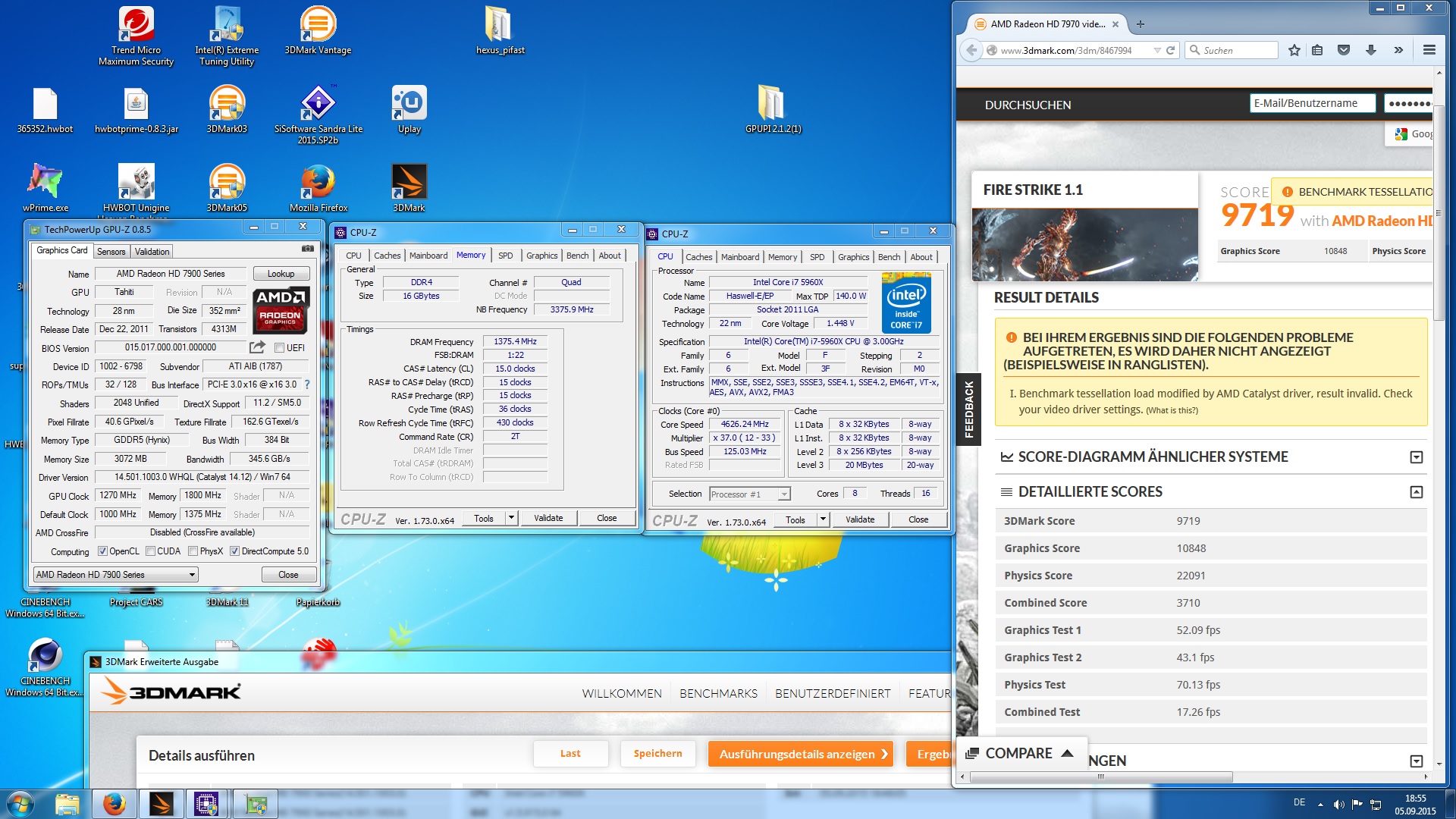Toggle the UEFI checkbox in GPU-Z
The width and height of the screenshot is (1456, 819).
point(280,348)
